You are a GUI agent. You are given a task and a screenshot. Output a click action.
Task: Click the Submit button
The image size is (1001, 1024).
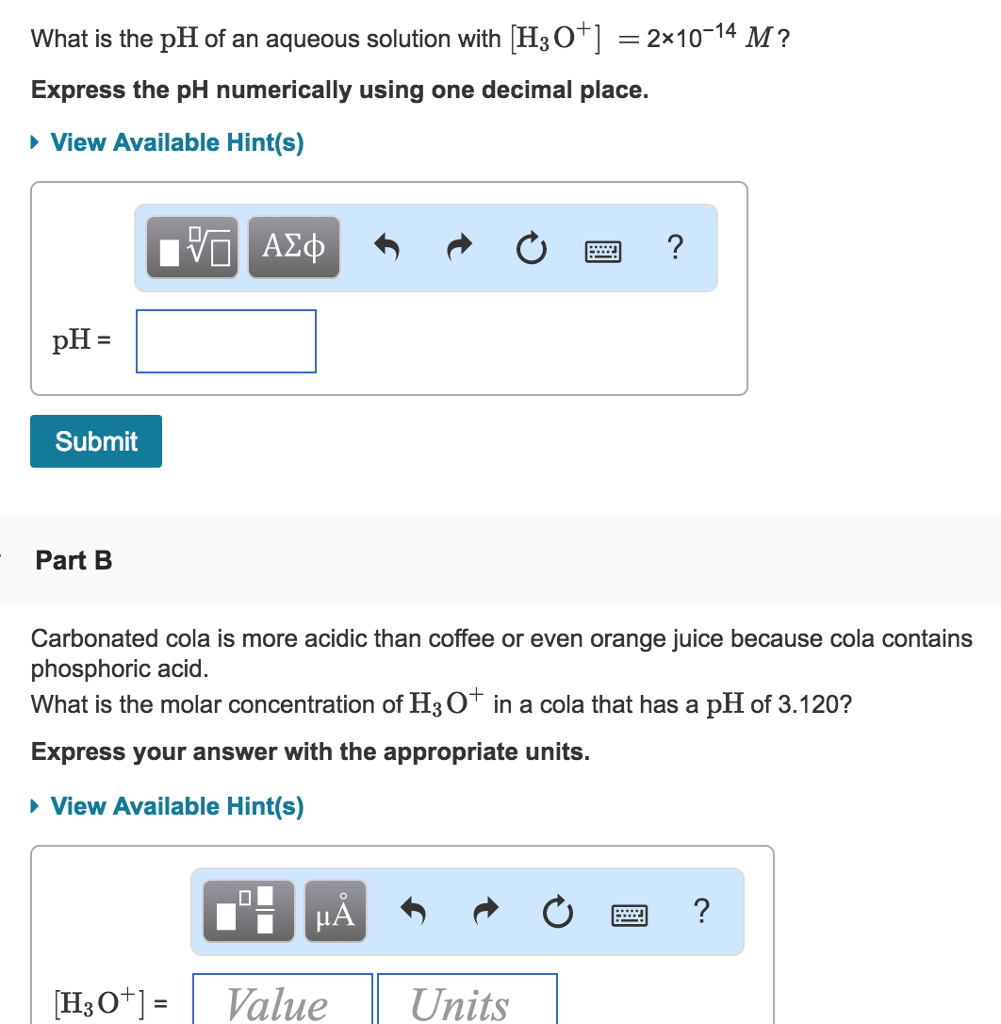(x=95, y=441)
